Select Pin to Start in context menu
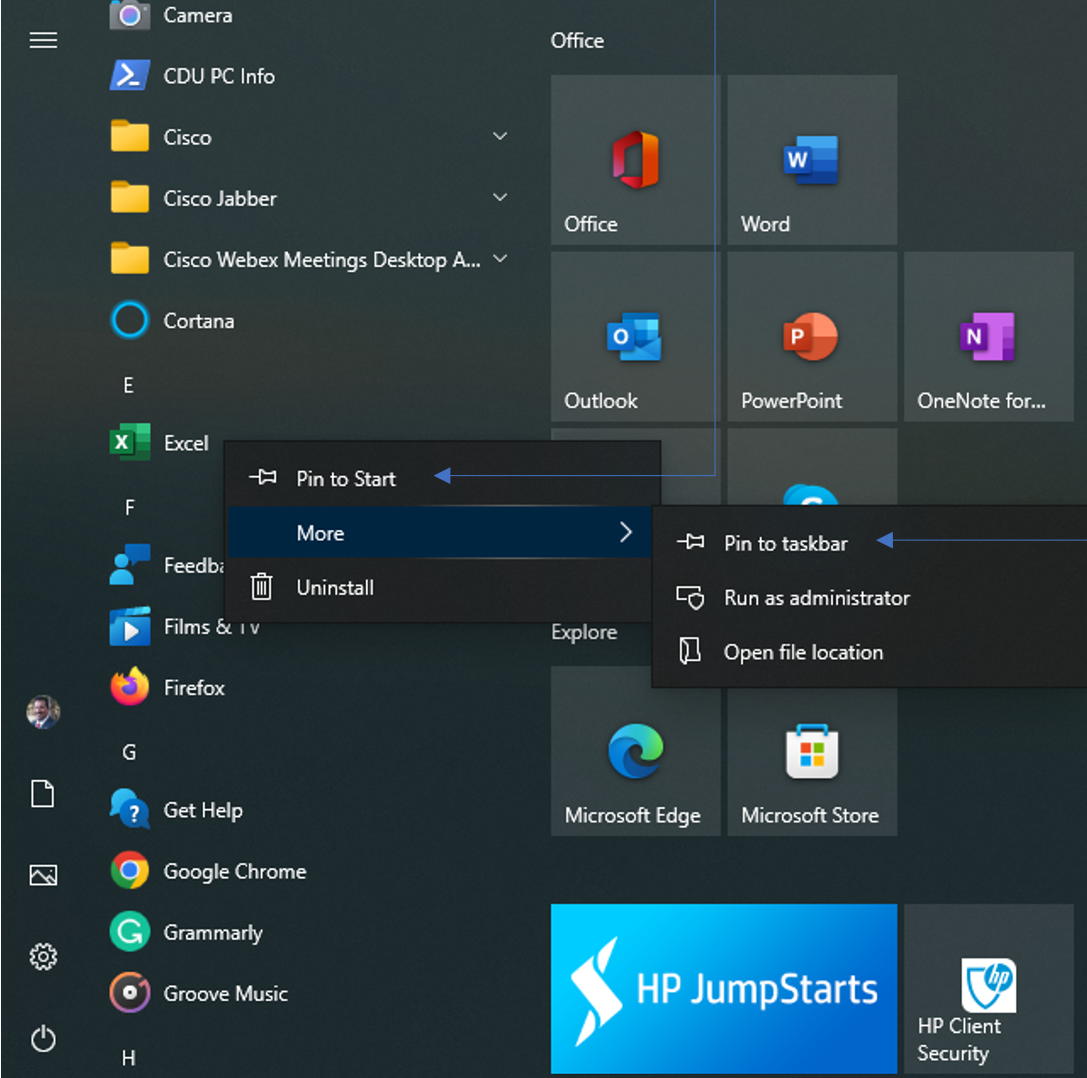This screenshot has height=1078, width=1087. (442, 478)
